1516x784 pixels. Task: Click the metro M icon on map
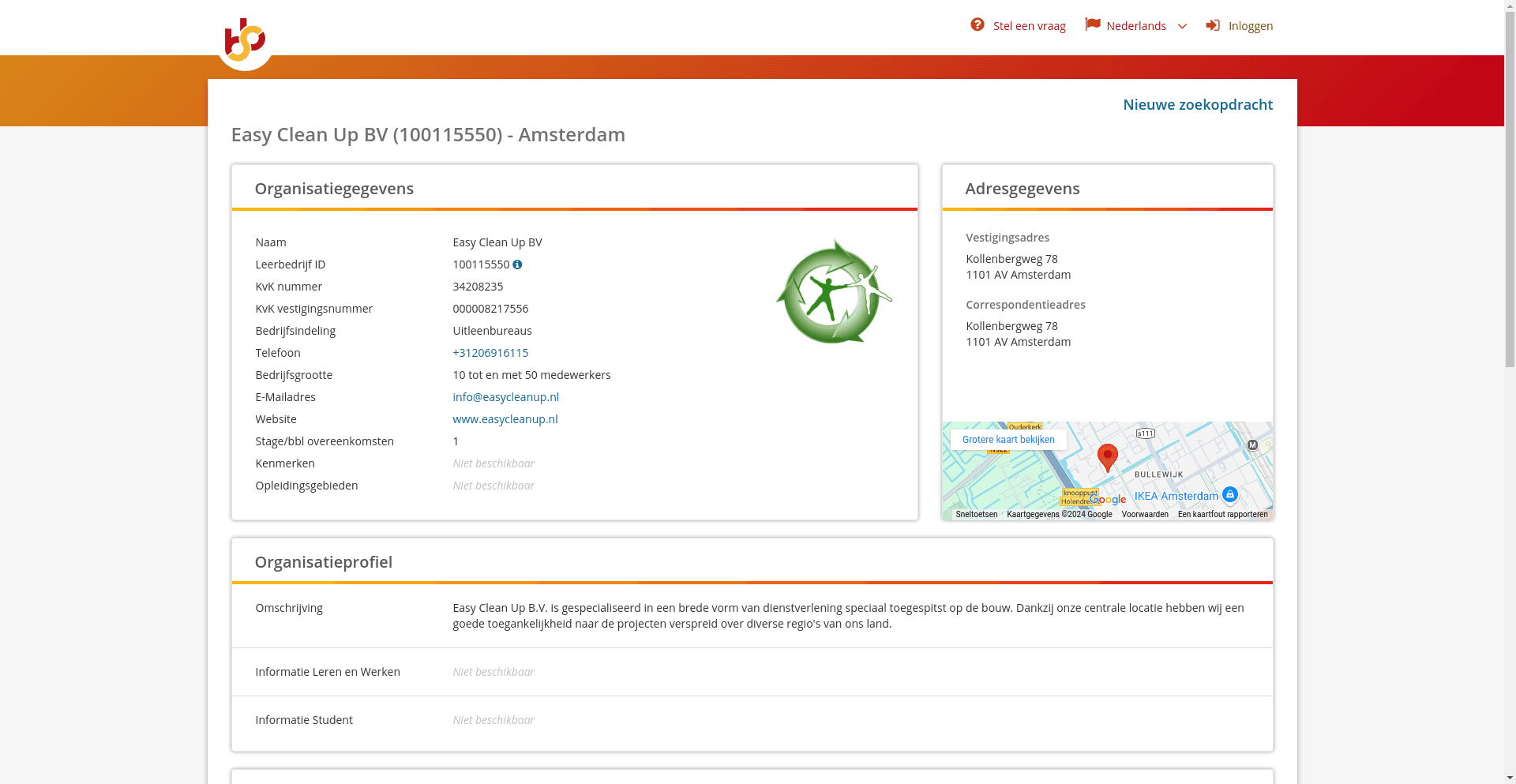coord(1252,445)
